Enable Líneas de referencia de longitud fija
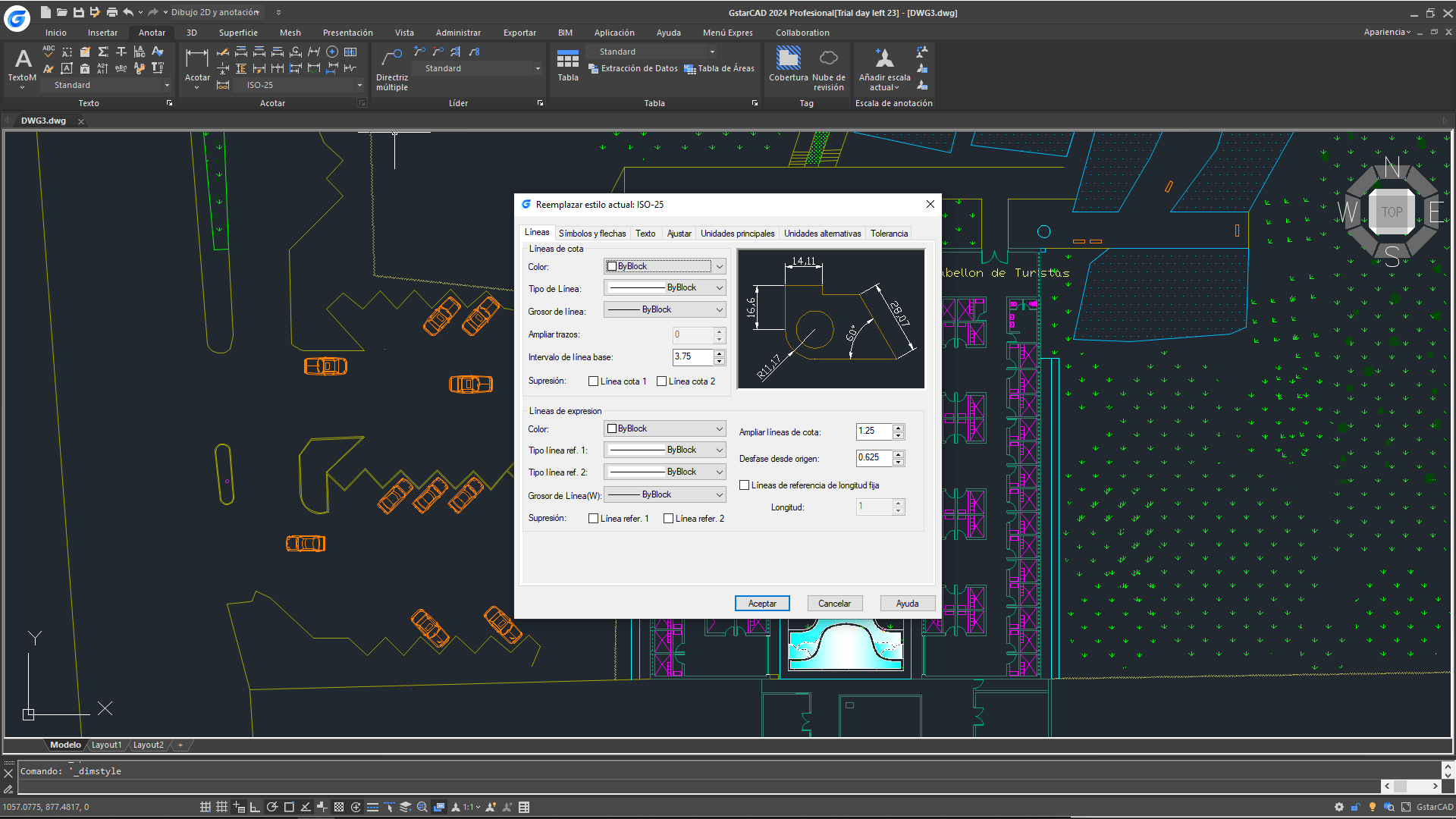Screen dimensions: 1456x819 point(745,485)
